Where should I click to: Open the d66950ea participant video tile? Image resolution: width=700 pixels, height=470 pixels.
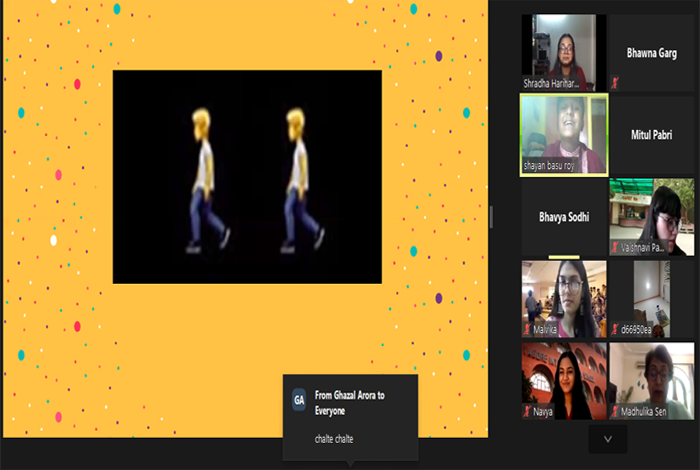tap(651, 299)
